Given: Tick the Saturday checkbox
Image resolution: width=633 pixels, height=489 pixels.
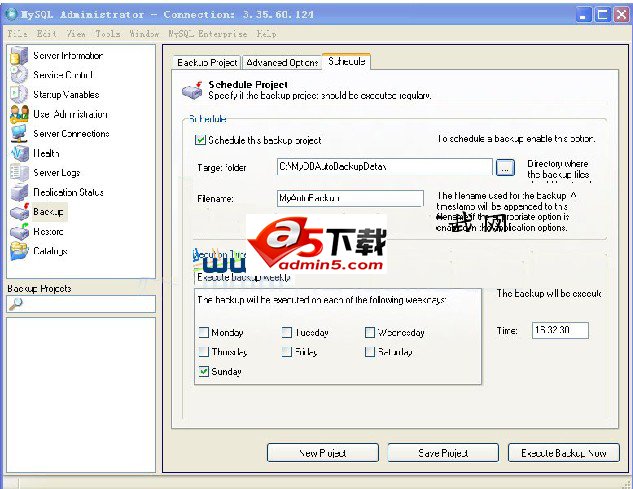Looking at the screenshot, I should pyautogui.click(x=370, y=352).
